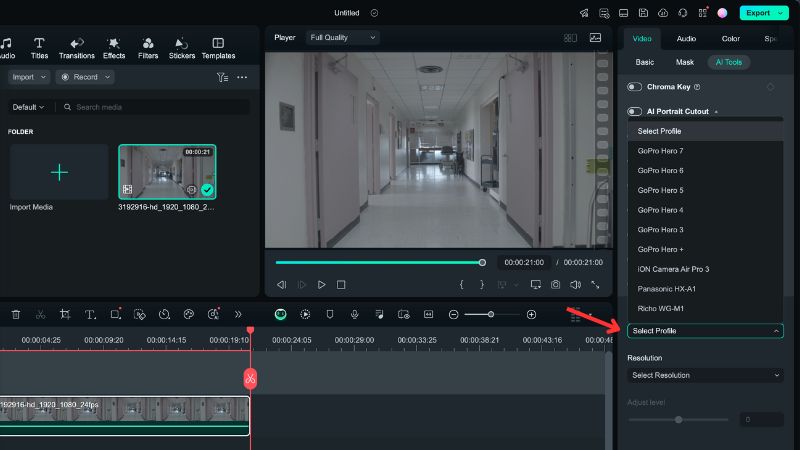Select the Crop tool in the timeline toolbar
Image resolution: width=800 pixels, height=450 pixels.
(x=65, y=314)
